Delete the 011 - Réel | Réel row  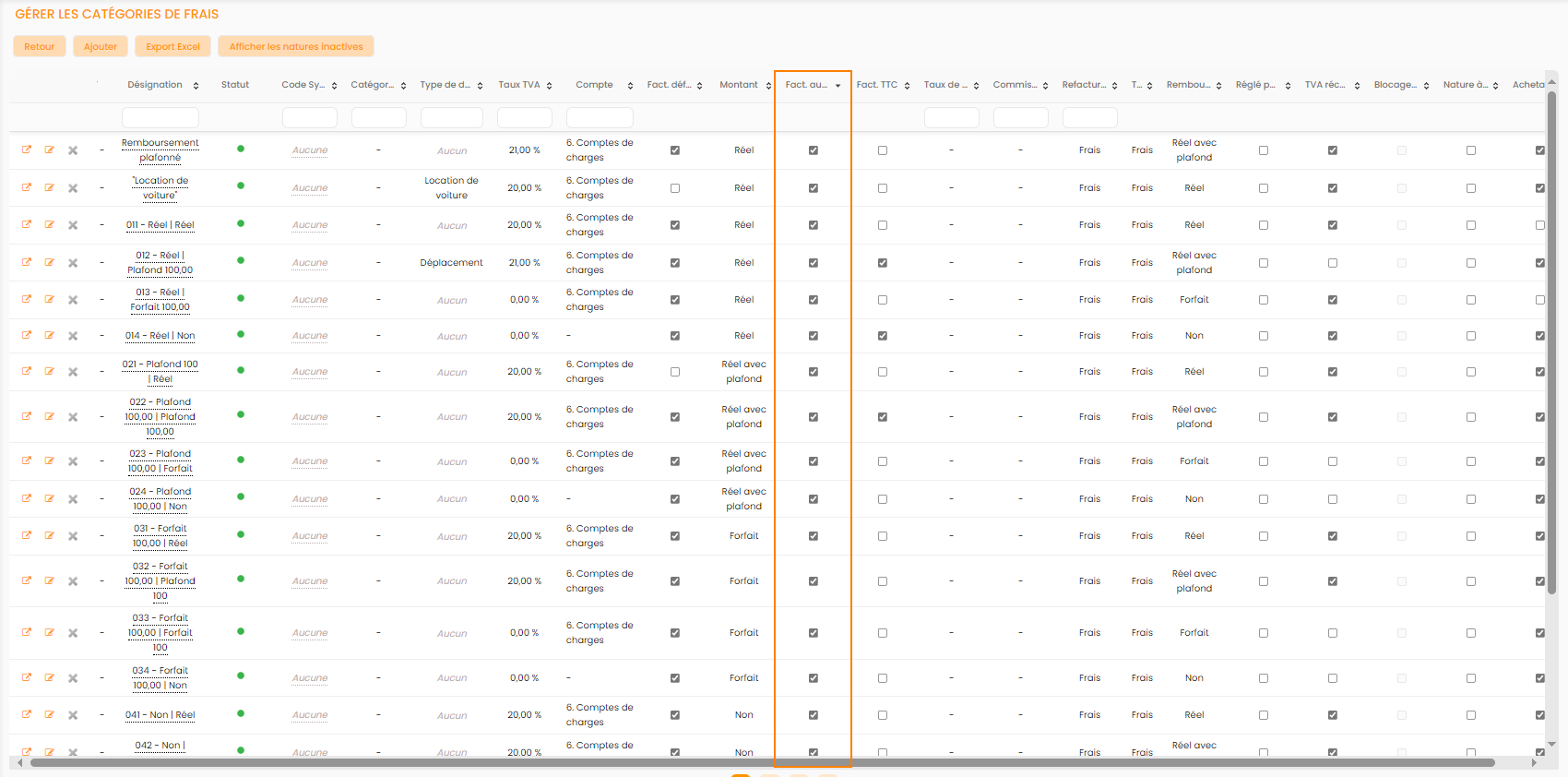click(73, 225)
